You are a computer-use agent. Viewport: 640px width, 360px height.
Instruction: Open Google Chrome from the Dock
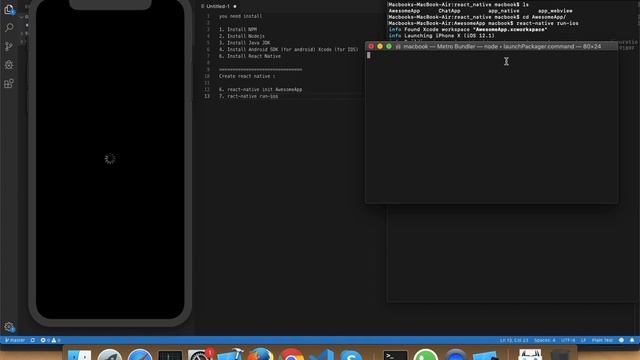(x=291, y=354)
